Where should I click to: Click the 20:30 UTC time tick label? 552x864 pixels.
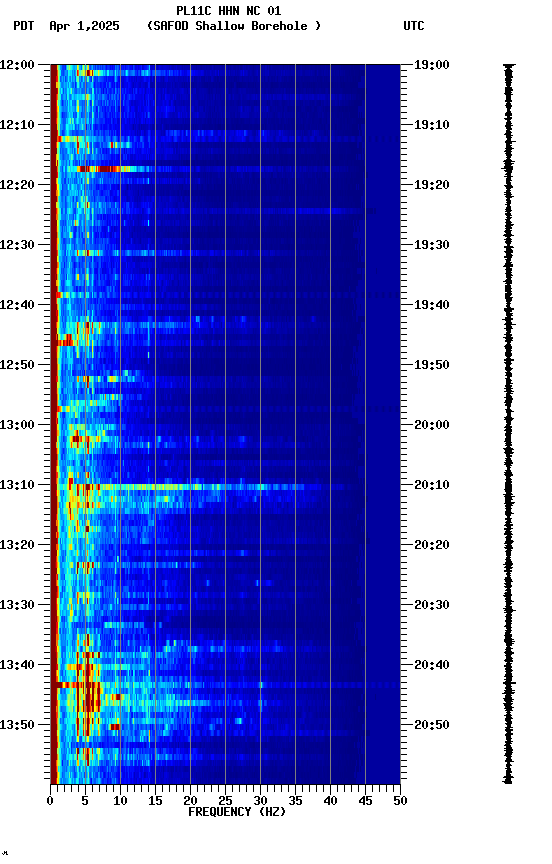pyautogui.click(x=432, y=605)
